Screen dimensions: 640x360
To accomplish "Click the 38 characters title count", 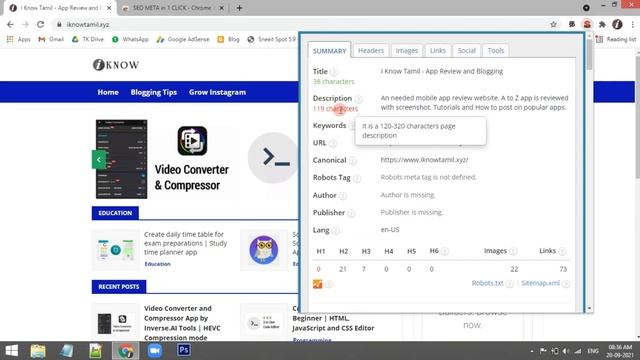I will coord(333,82).
